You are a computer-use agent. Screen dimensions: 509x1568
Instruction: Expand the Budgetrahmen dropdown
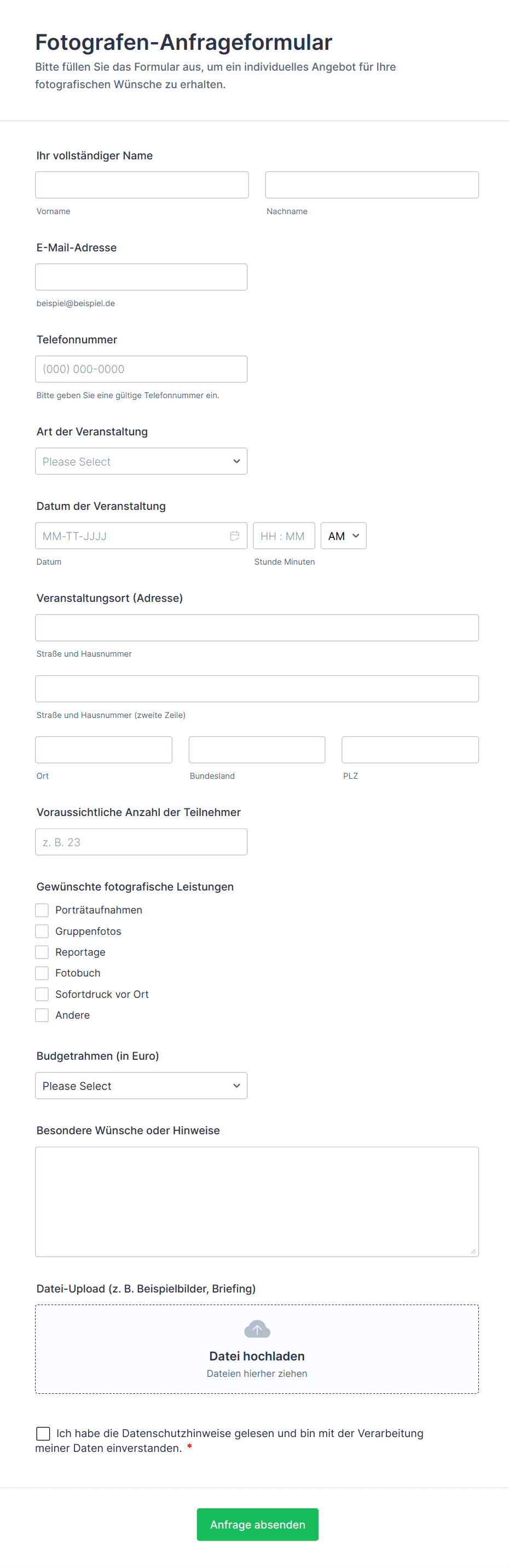click(141, 1086)
